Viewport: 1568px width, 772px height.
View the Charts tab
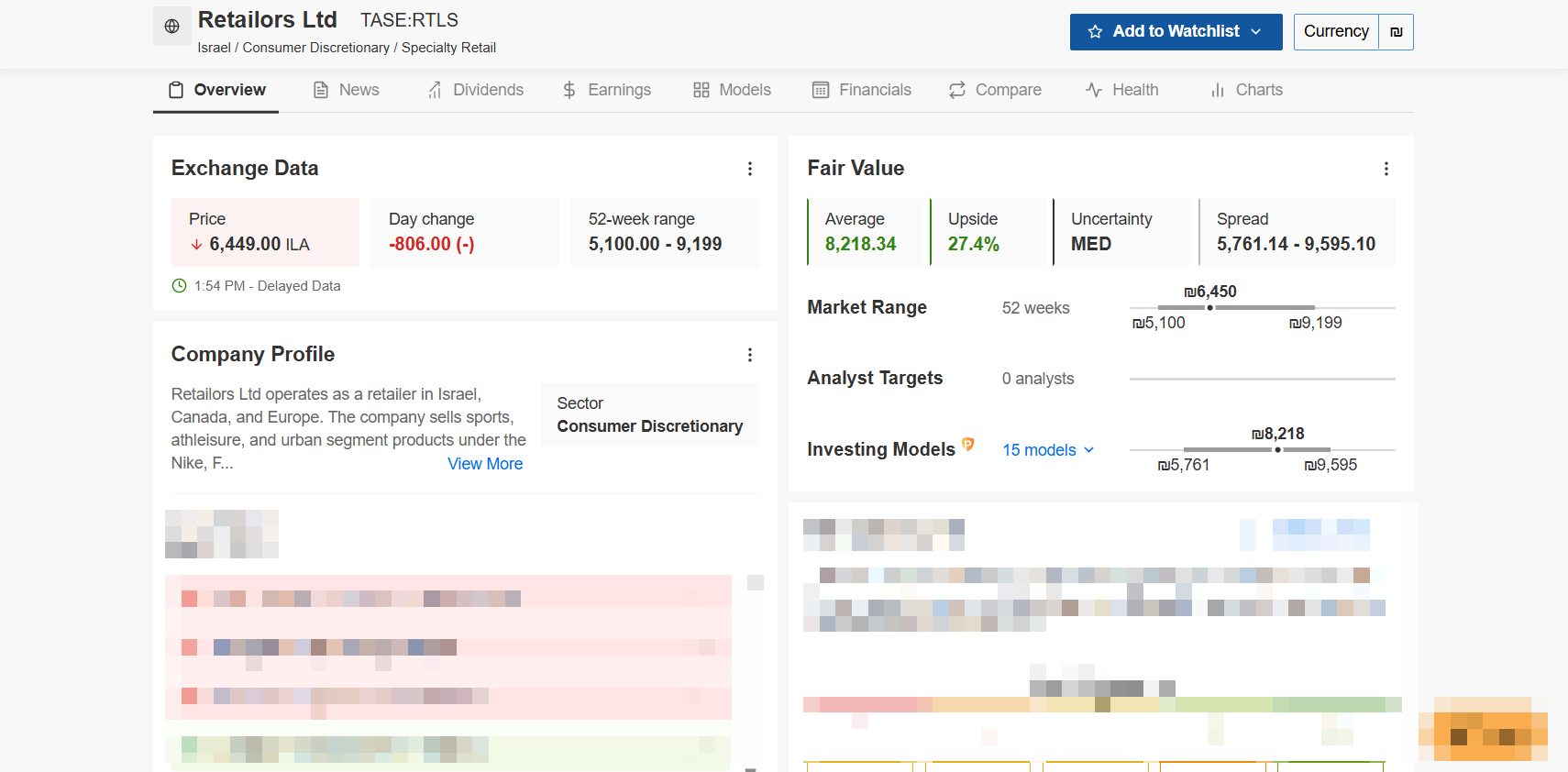coord(1246,90)
